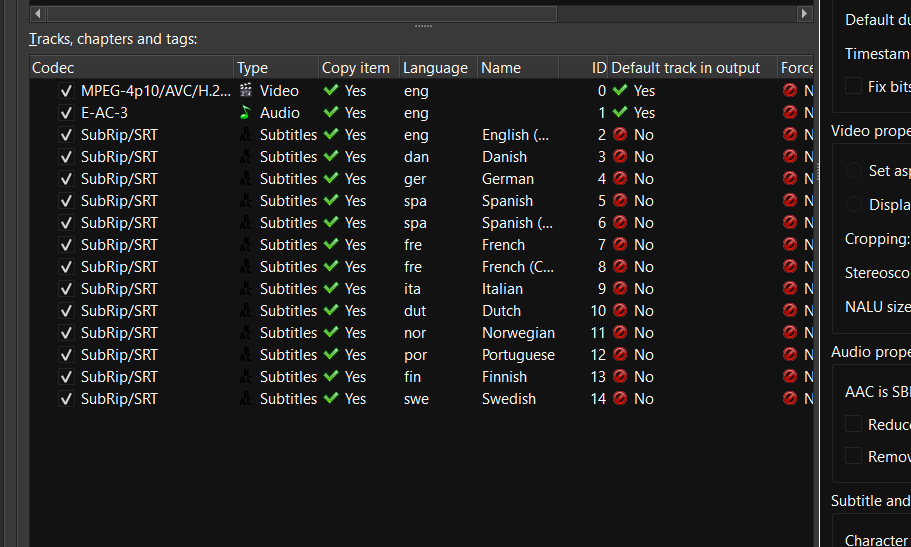Click green Default track checkmark for the E-AC-3 audio

tap(620, 112)
